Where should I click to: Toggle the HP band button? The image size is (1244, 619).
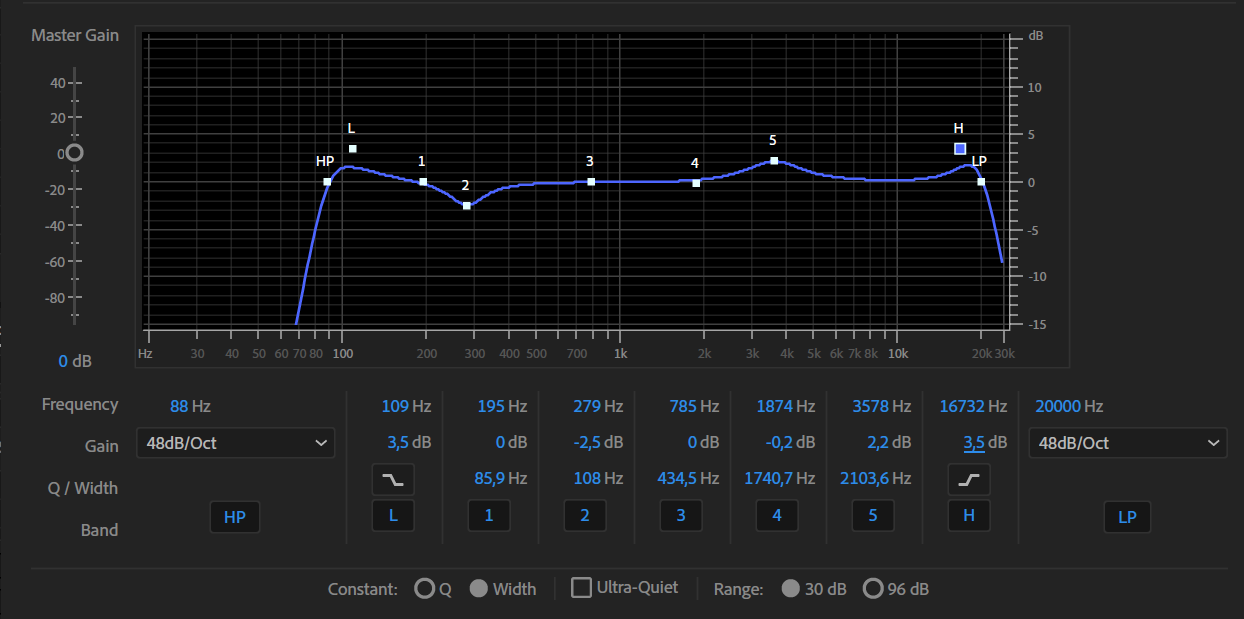pos(235,517)
